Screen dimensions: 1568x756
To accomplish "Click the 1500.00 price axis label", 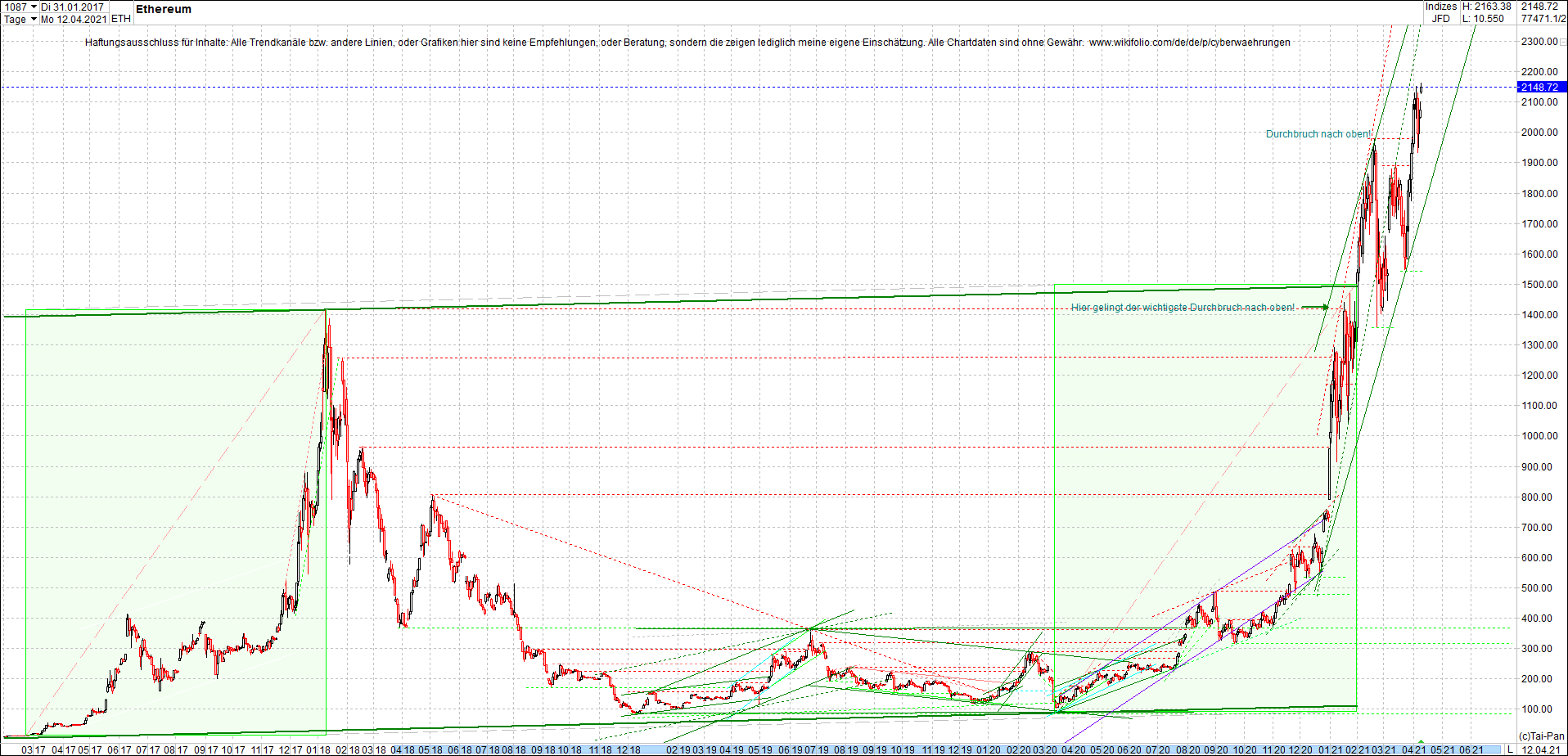I will (1539, 285).
